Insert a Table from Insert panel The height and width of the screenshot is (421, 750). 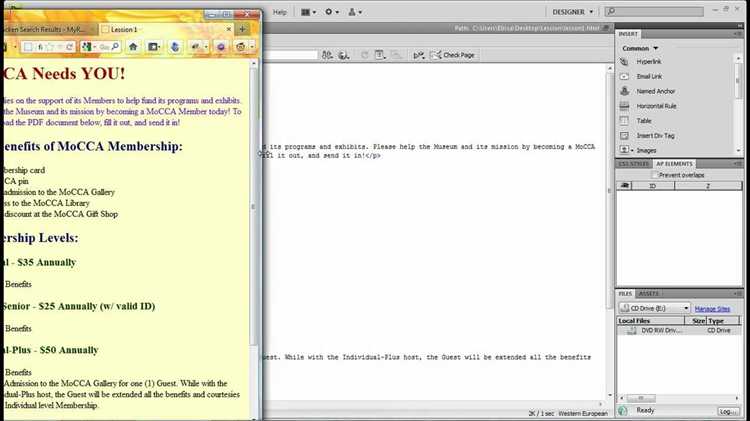tap(626, 121)
